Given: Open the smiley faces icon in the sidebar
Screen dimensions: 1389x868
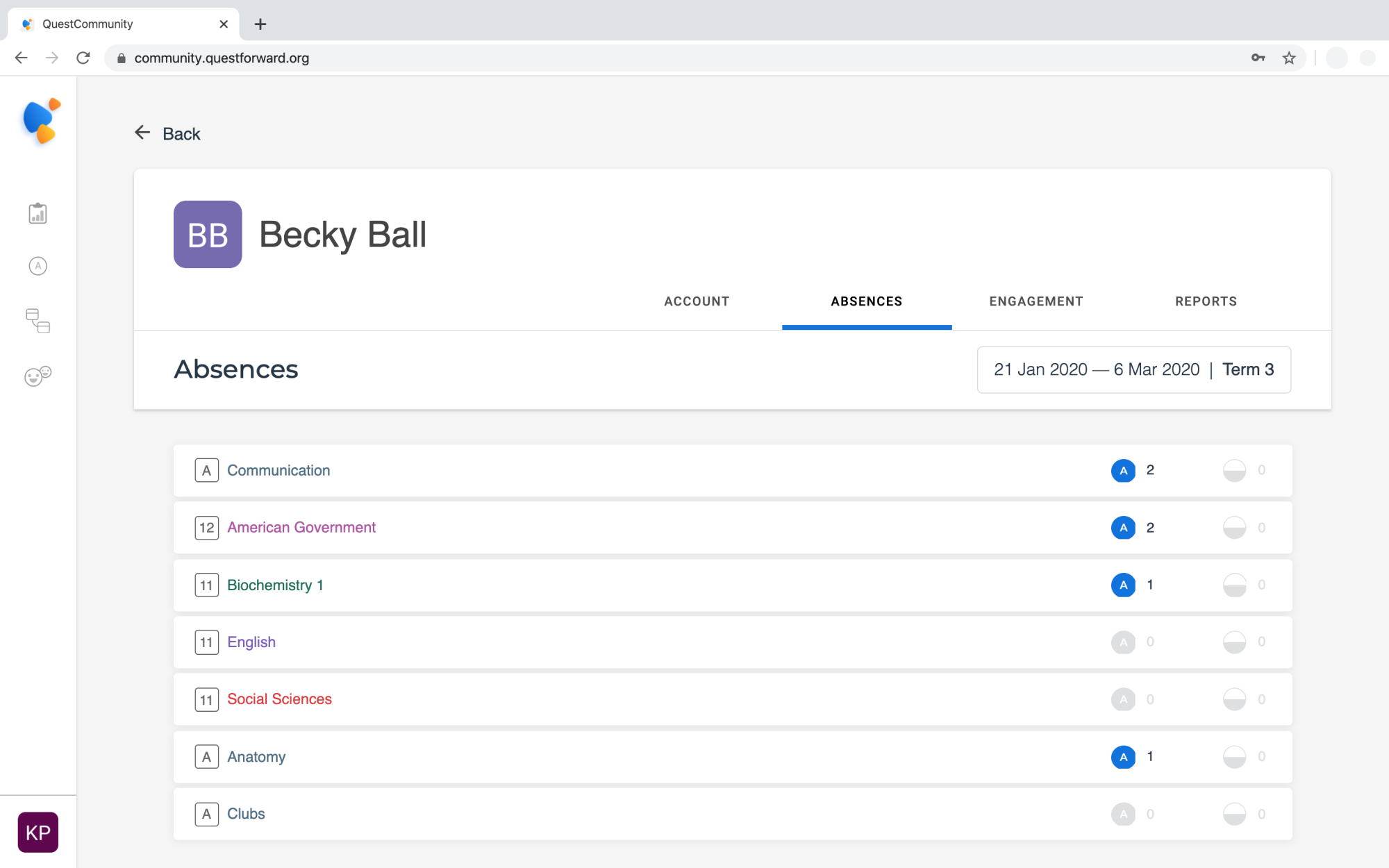Looking at the screenshot, I should (38, 376).
